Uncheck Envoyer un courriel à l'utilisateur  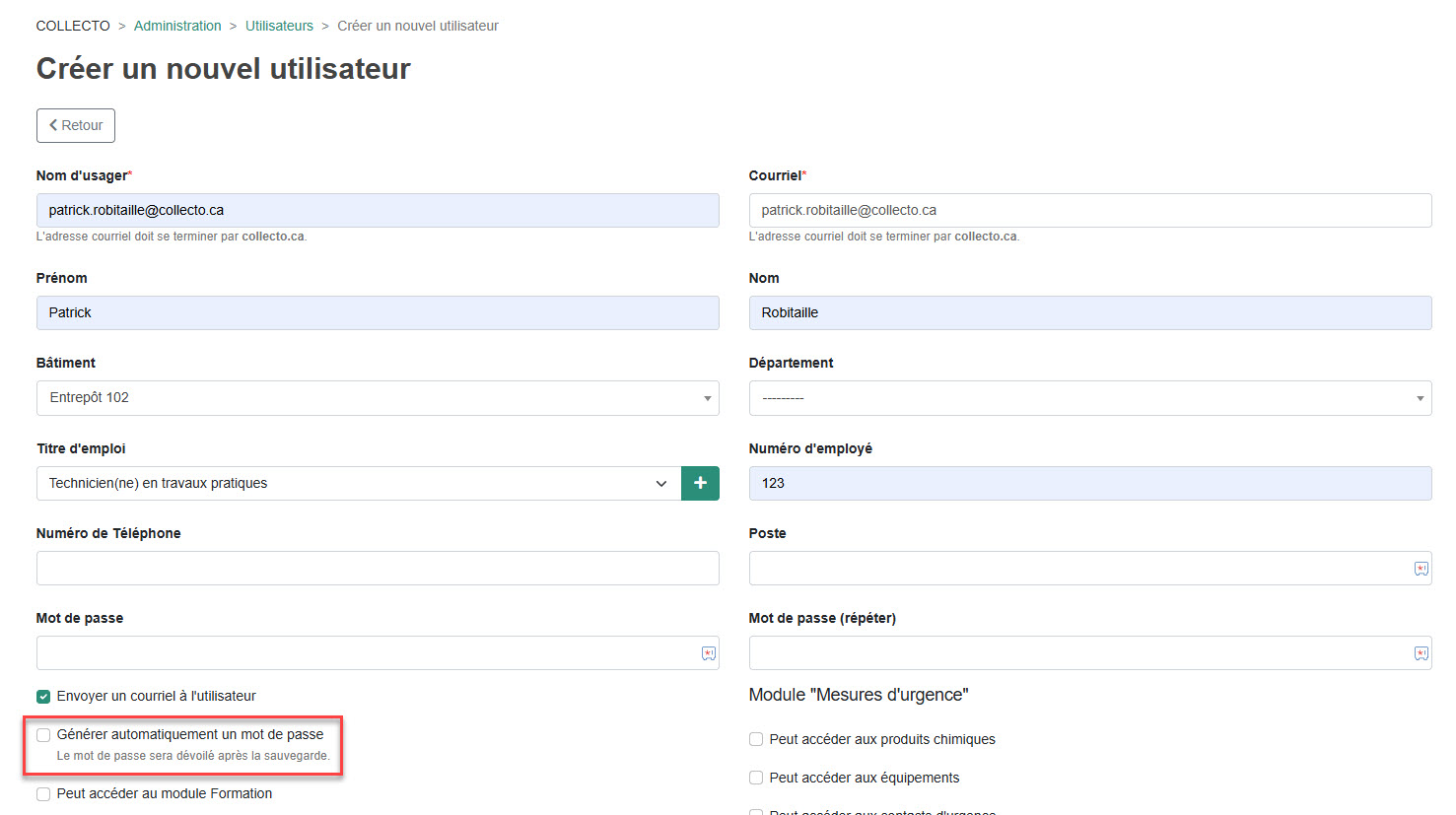point(43,697)
